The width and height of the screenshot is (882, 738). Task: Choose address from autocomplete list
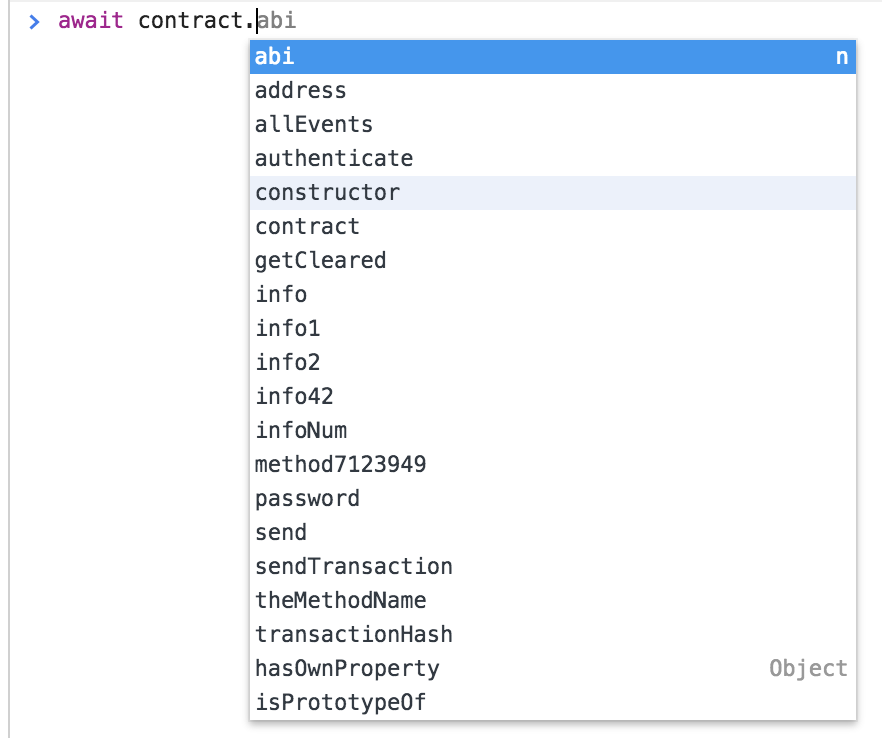(552, 90)
